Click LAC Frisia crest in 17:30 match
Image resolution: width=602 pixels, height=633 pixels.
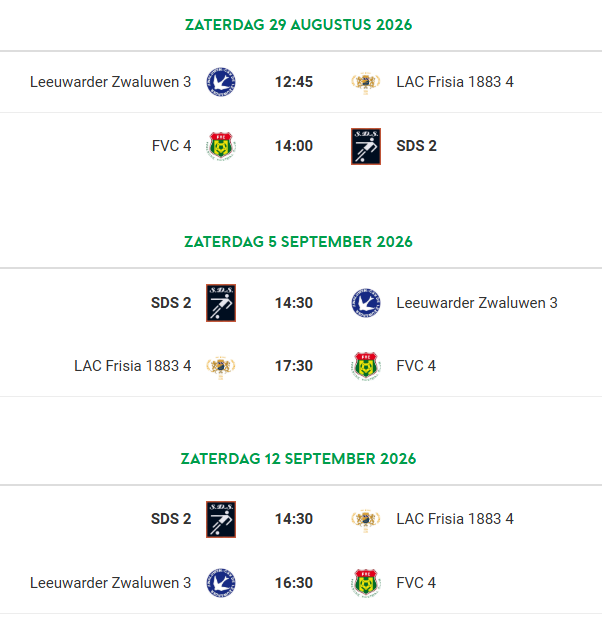click(x=221, y=367)
